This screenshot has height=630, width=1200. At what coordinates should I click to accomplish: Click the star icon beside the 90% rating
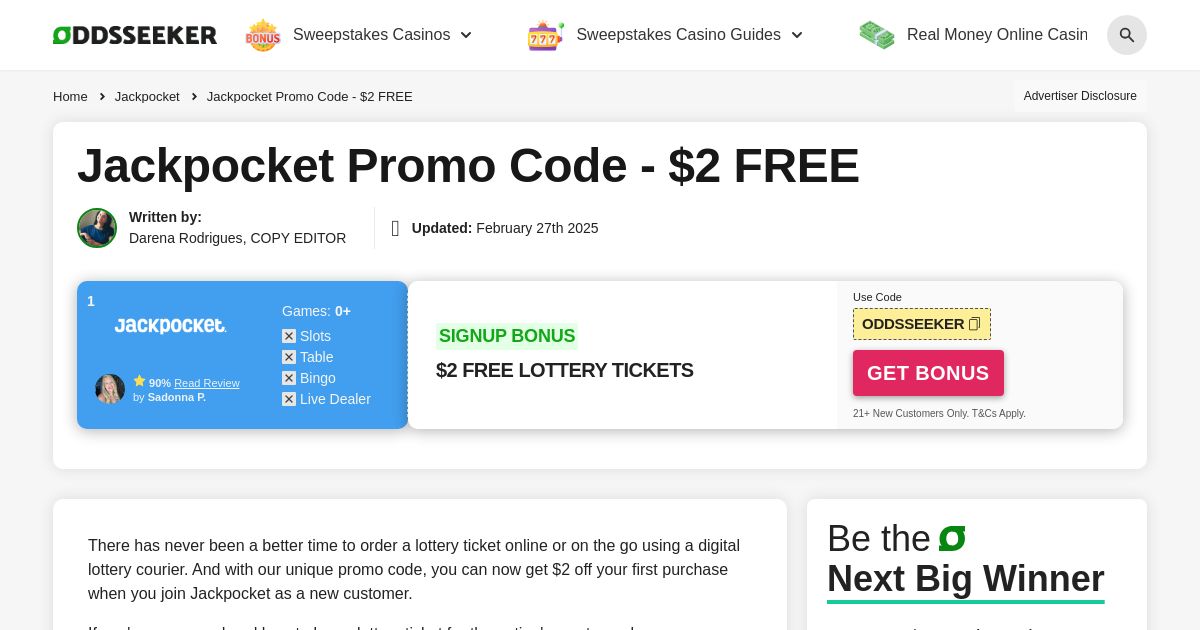pos(140,381)
